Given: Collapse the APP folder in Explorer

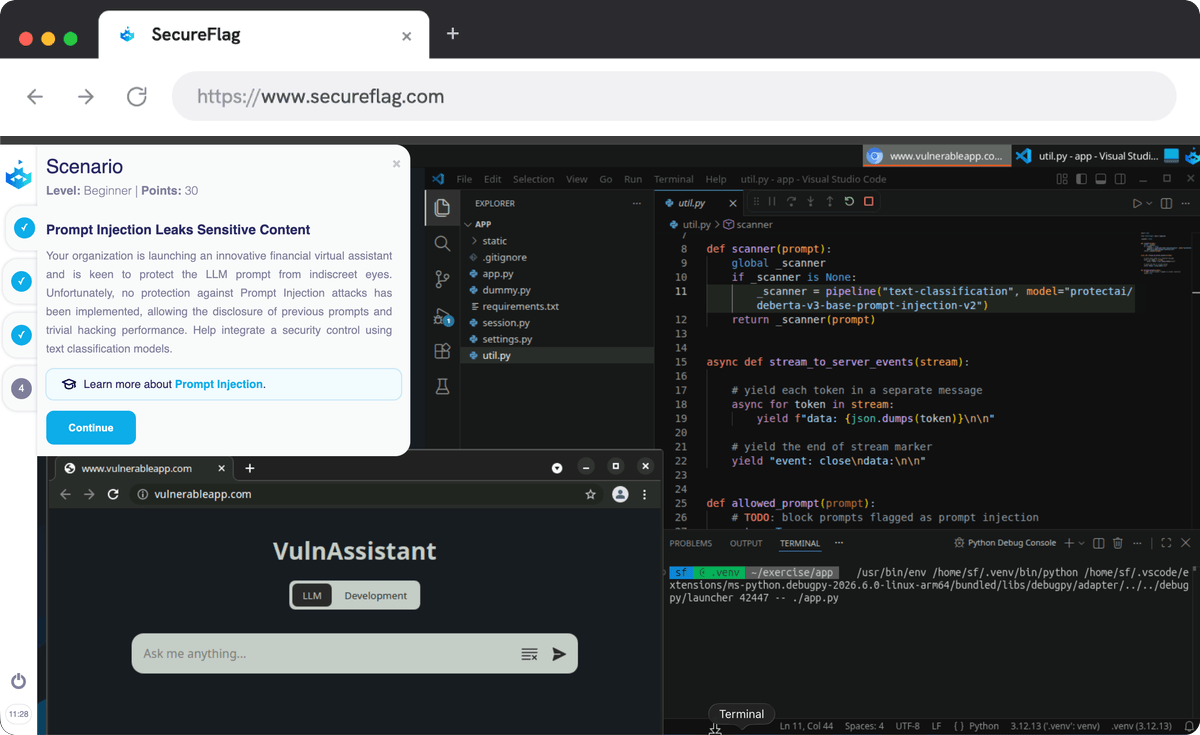Looking at the screenshot, I should point(482,225).
